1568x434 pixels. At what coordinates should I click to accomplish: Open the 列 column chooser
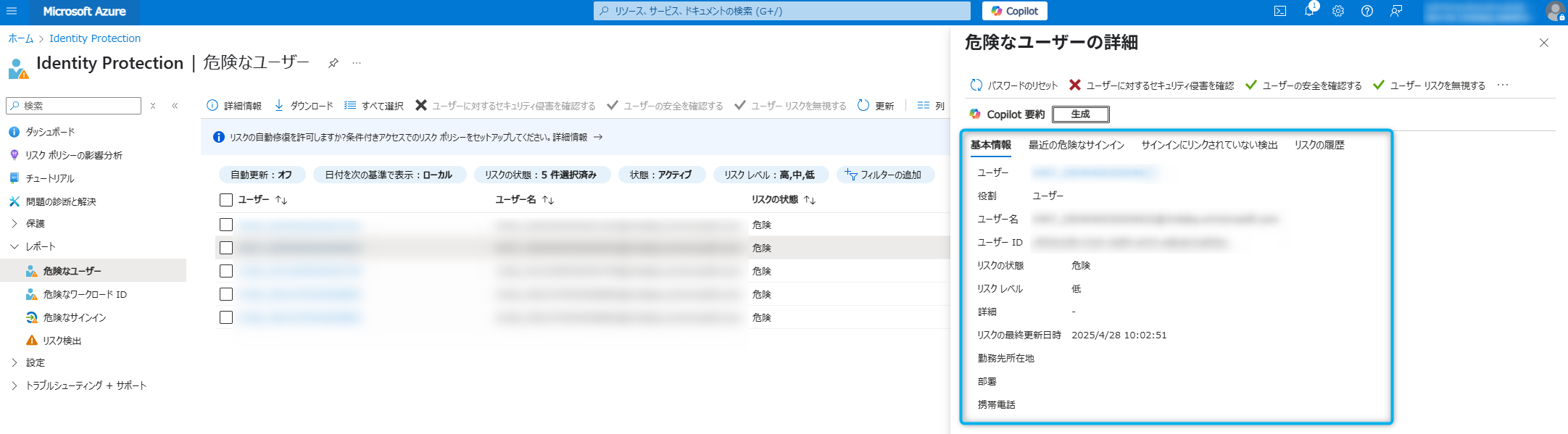(x=931, y=106)
